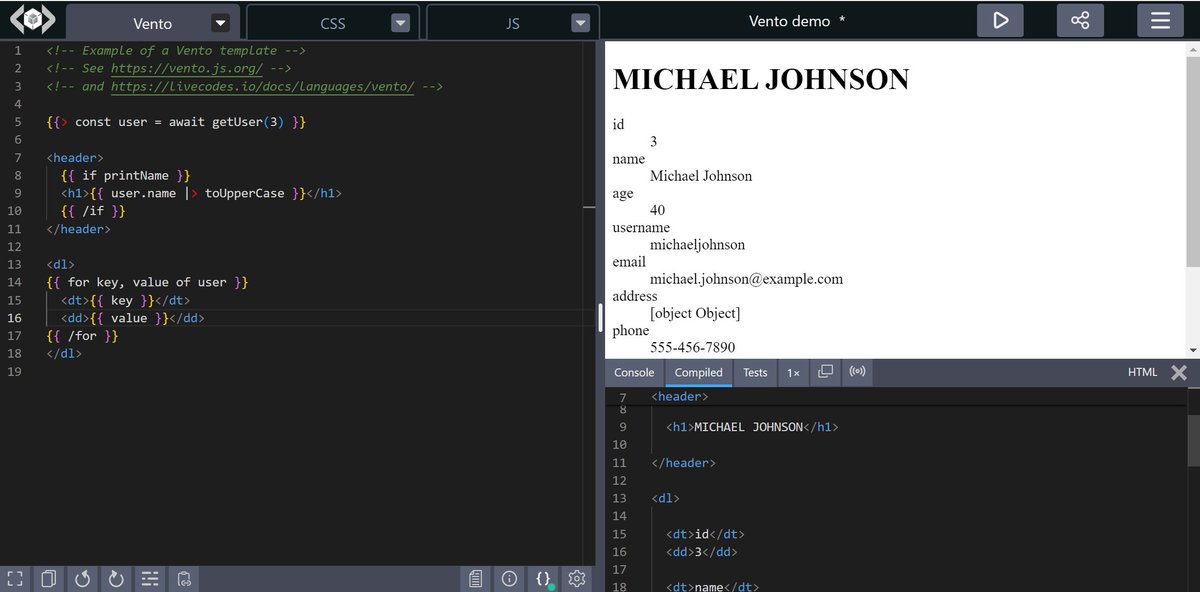Open the main hamburger menu

coord(1159,19)
